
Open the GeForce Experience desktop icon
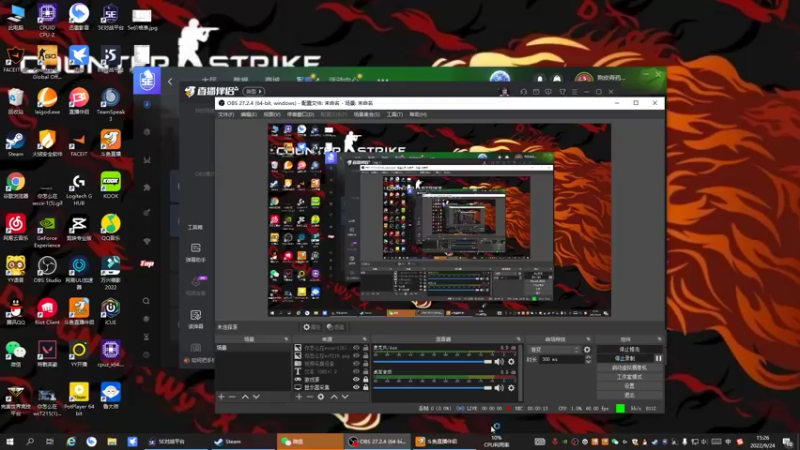tap(47, 232)
